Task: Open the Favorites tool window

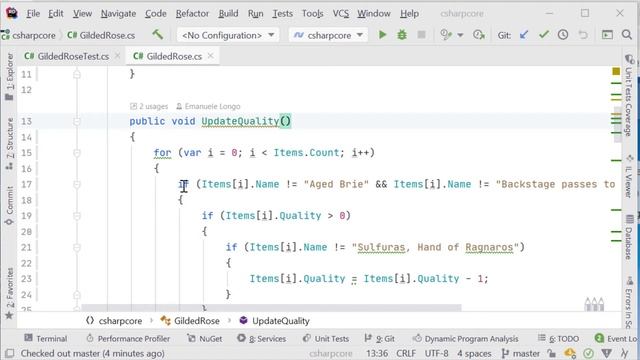Action: click(9, 293)
